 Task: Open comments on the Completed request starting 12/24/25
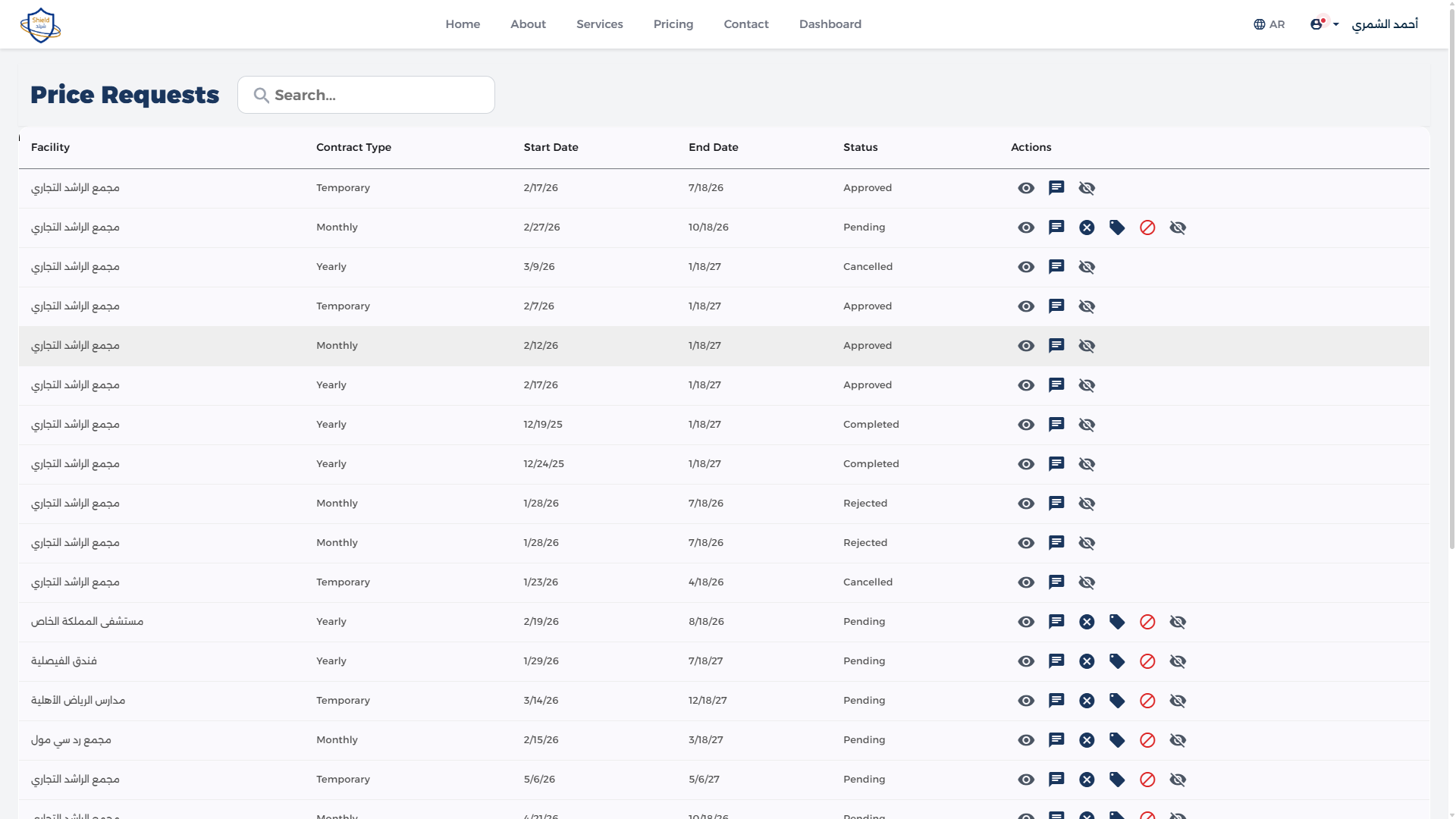coord(1056,463)
